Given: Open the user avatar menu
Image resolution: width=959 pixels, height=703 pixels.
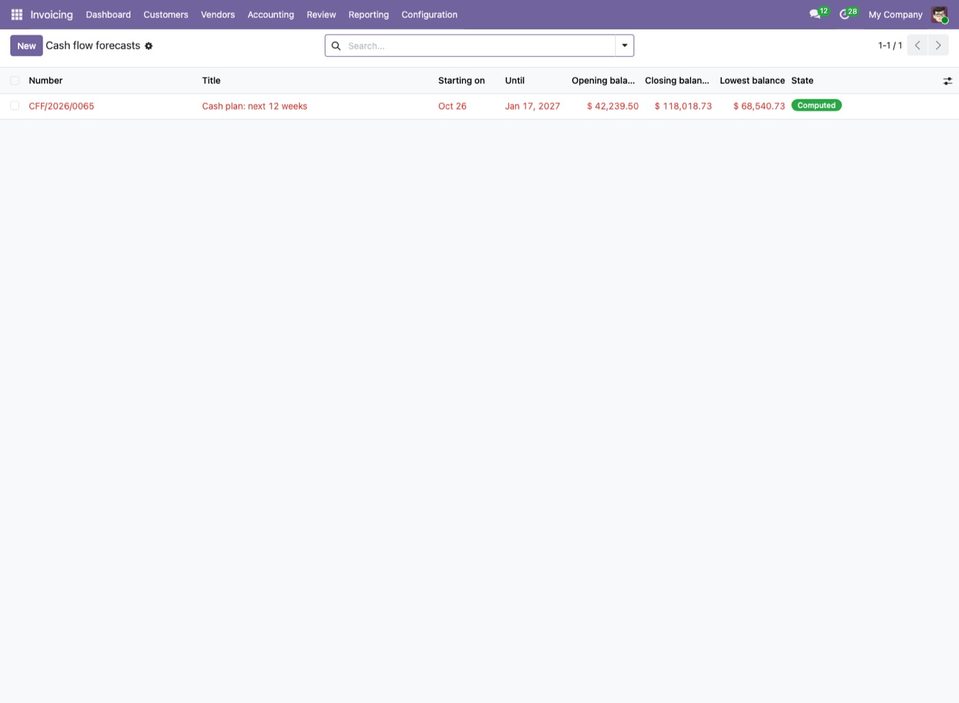Looking at the screenshot, I should point(939,14).
